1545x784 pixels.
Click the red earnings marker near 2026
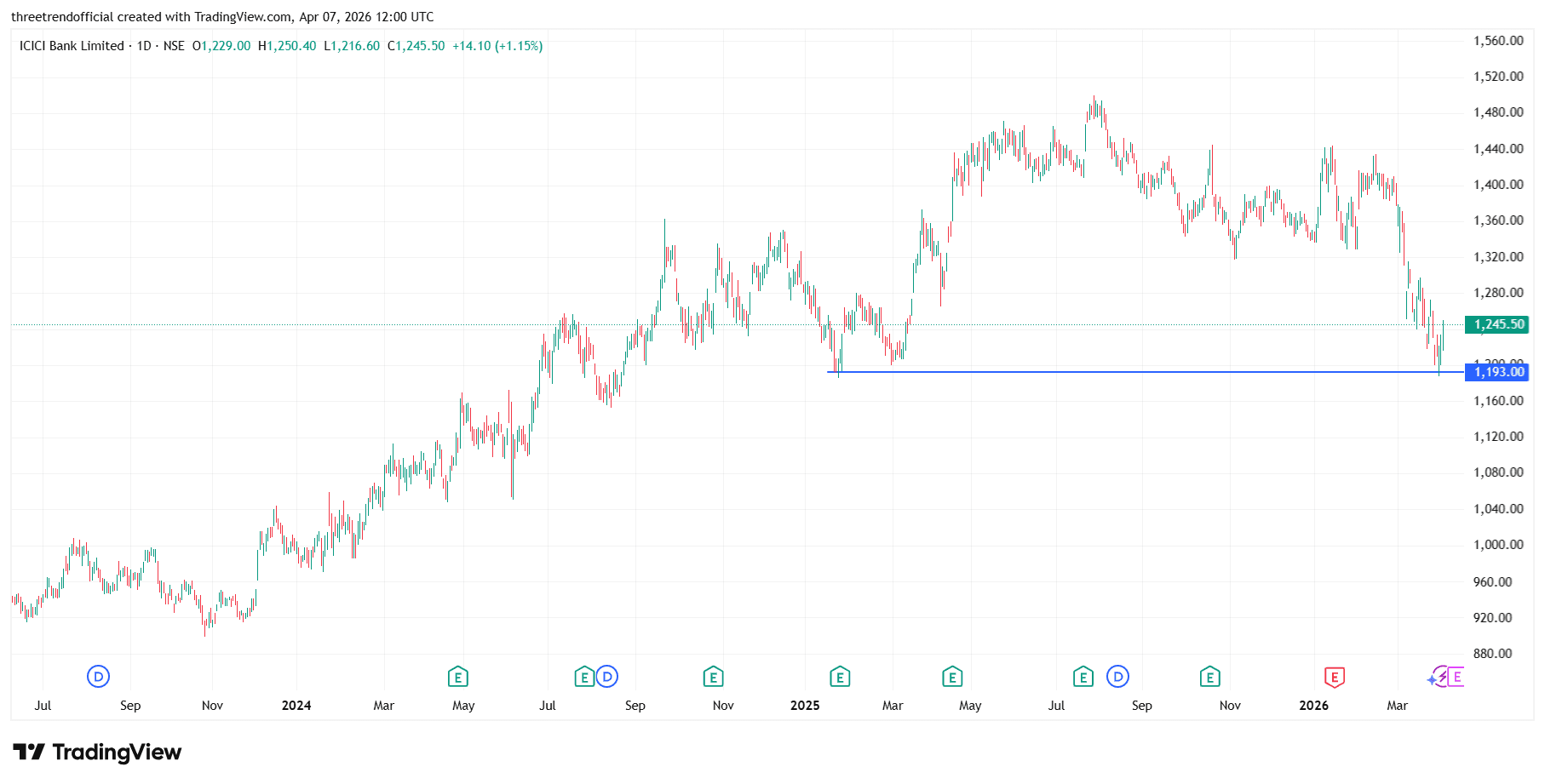point(1334,677)
